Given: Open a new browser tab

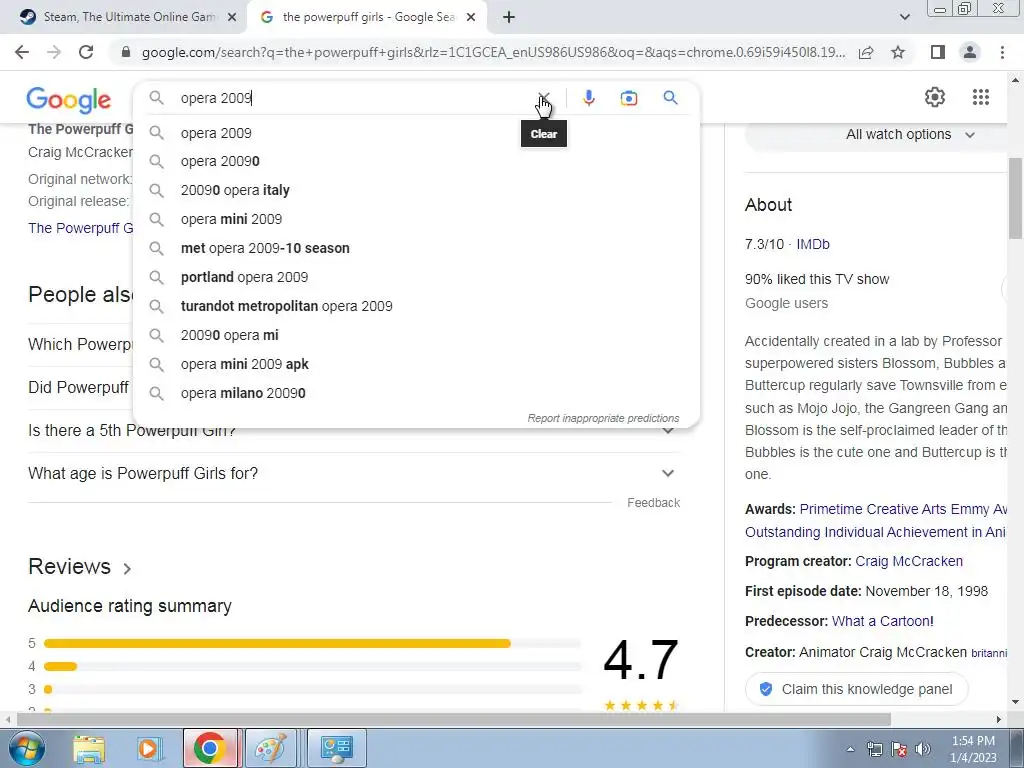Looking at the screenshot, I should pos(509,18).
